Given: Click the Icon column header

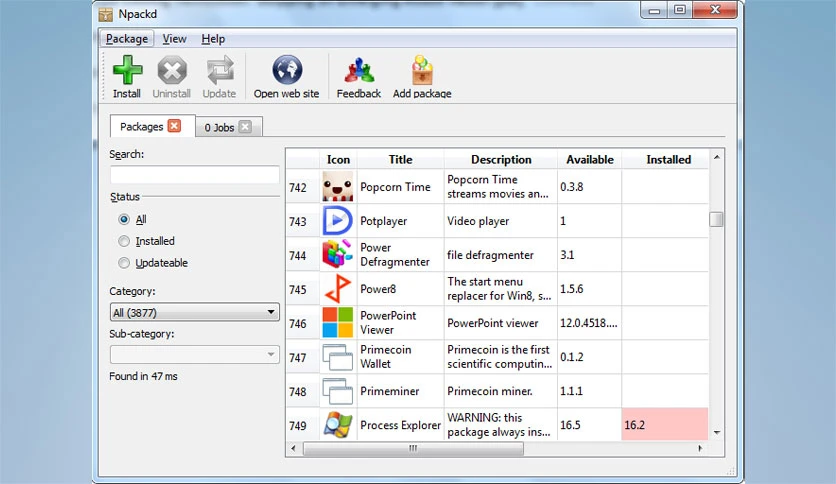Looking at the screenshot, I should (x=338, y=159).
